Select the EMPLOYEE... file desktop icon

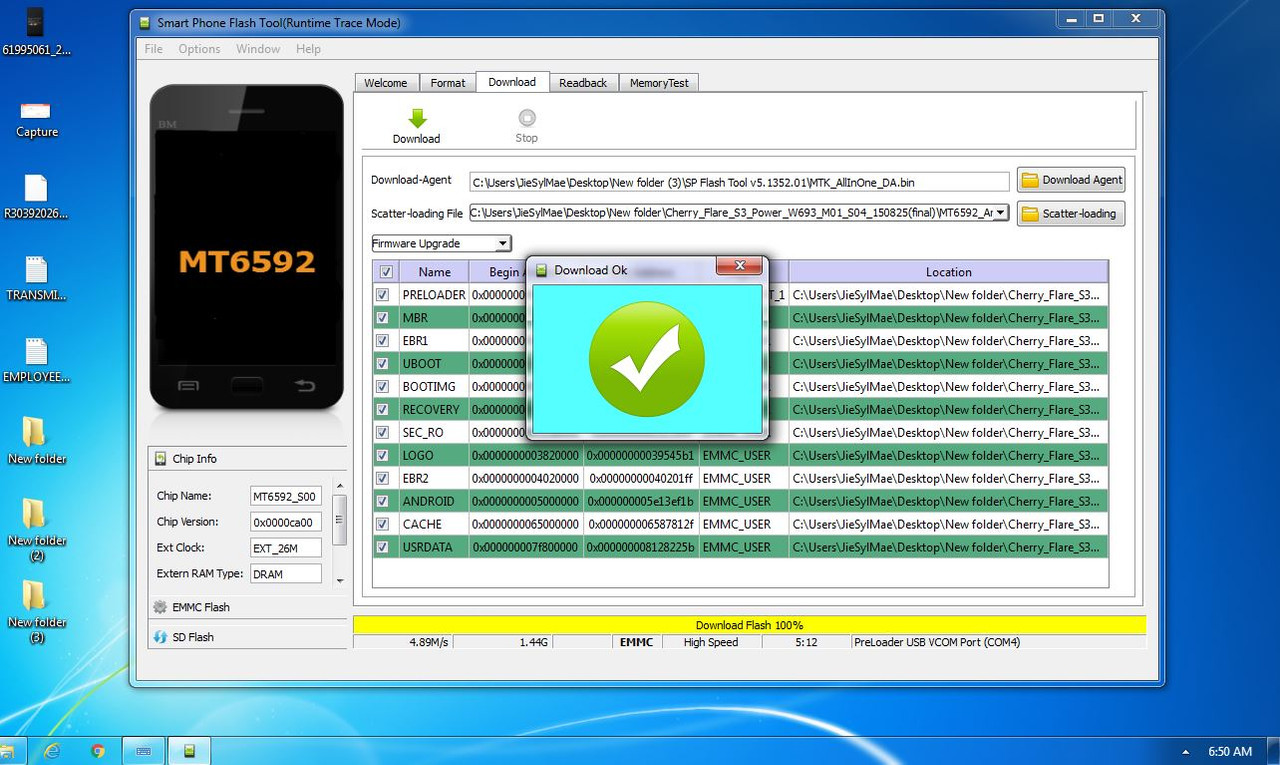[x=37, y=361]
